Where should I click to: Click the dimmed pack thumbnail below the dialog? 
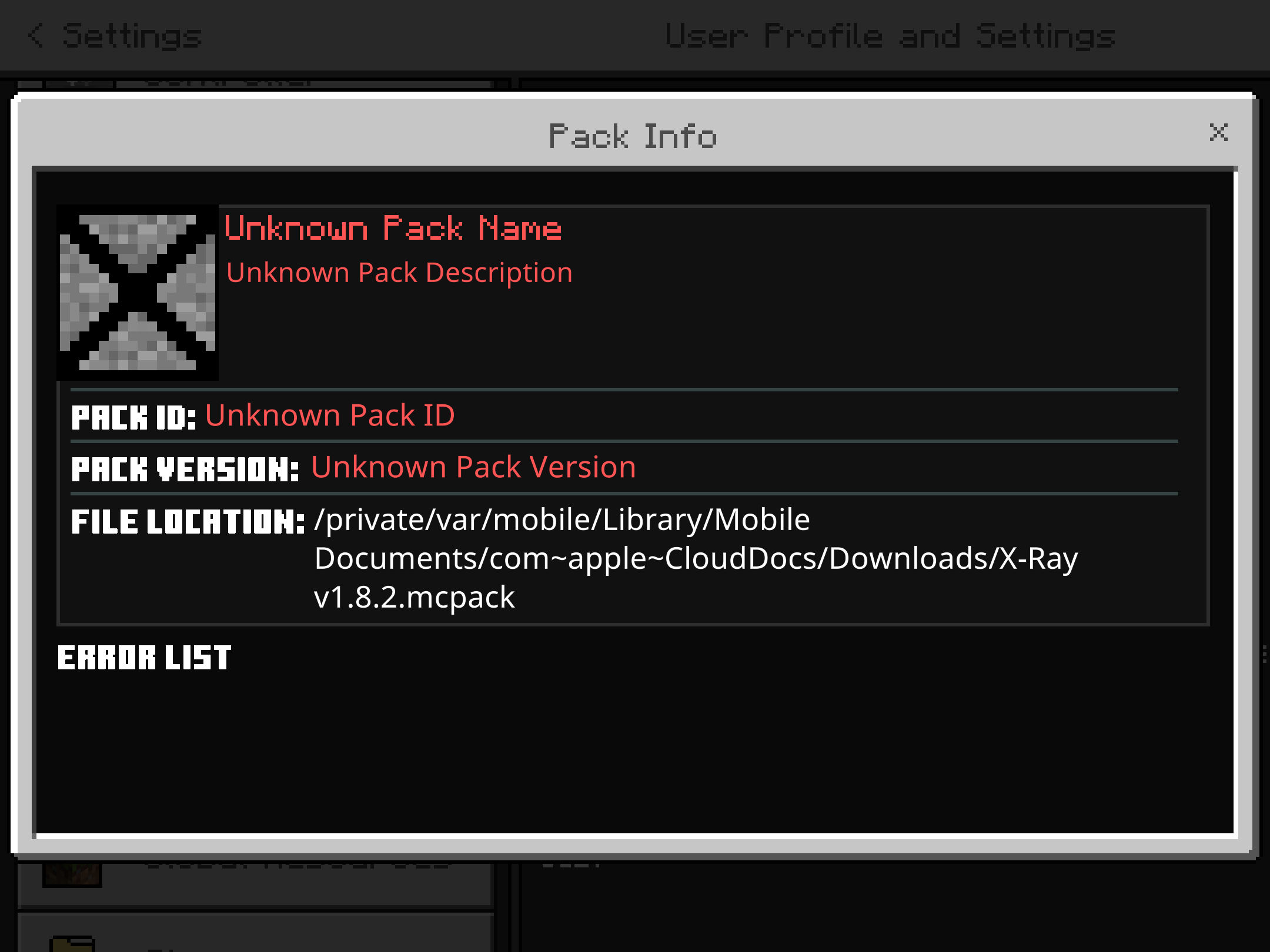72,874
